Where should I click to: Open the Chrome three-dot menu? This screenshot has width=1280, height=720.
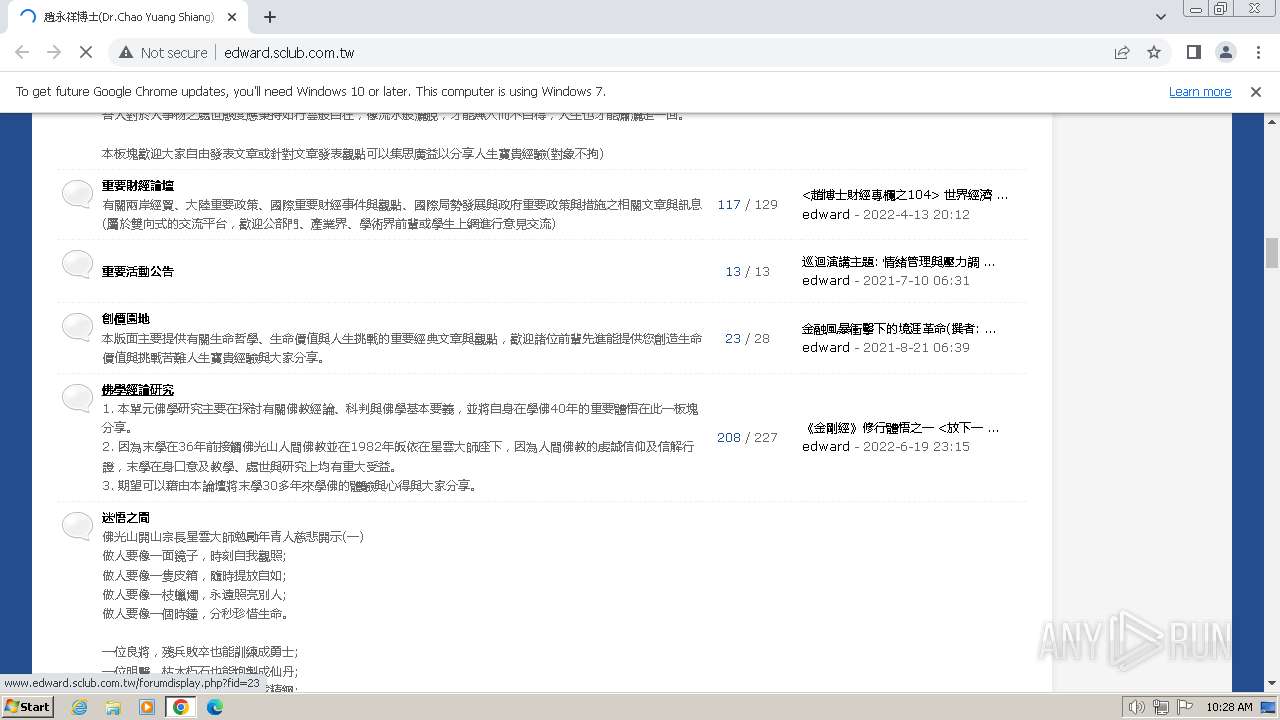[x=1258, y=52]
